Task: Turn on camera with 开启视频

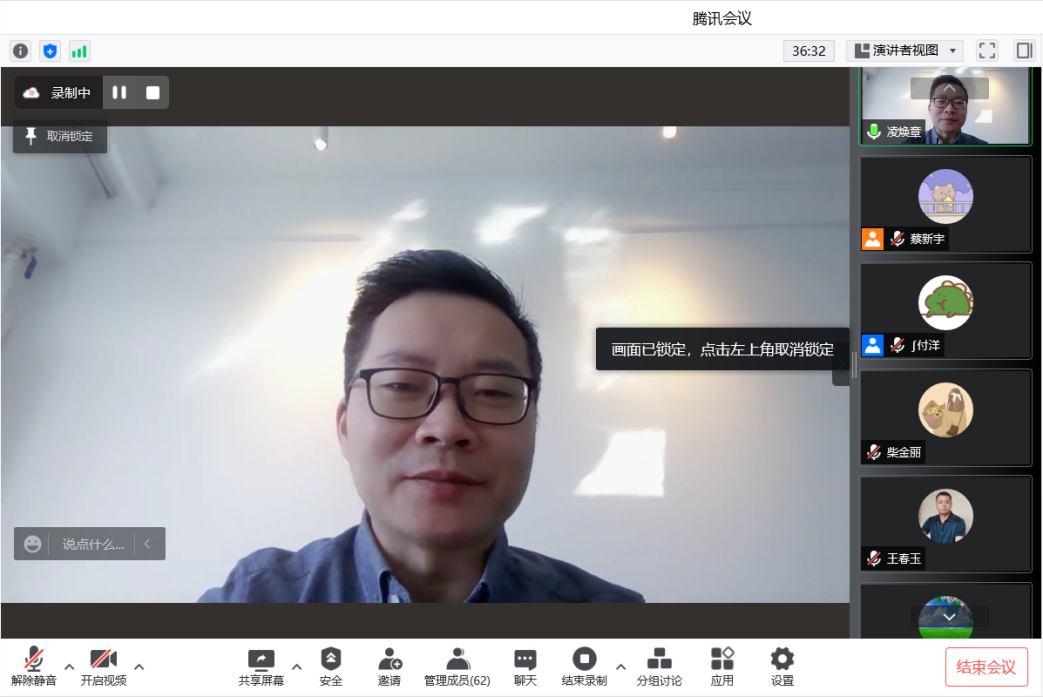Action: [103, 666]
